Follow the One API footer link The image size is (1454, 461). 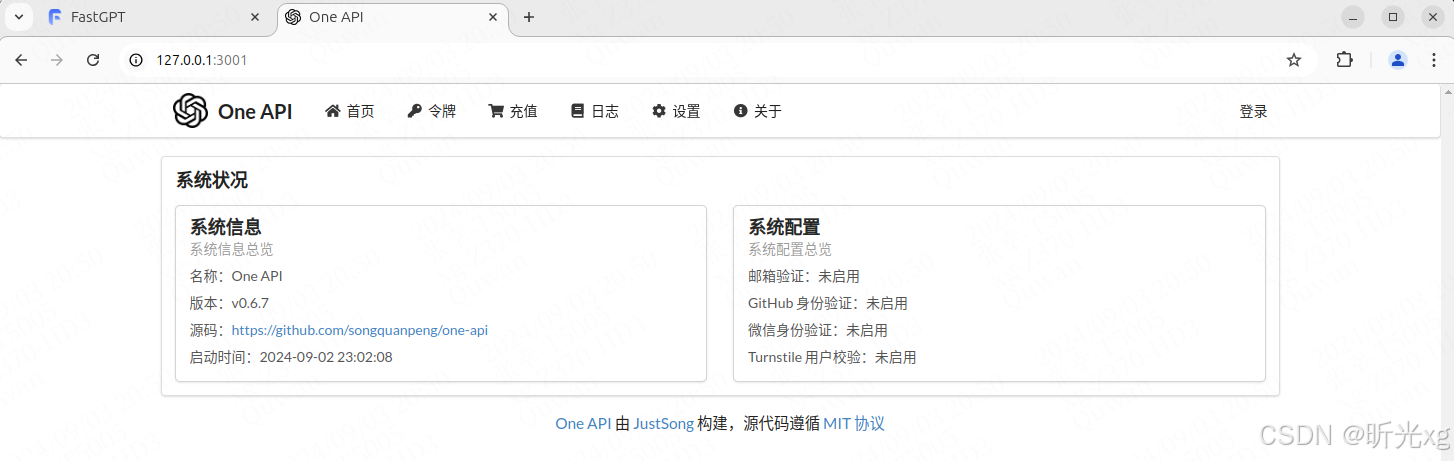[x=583, y=423]
